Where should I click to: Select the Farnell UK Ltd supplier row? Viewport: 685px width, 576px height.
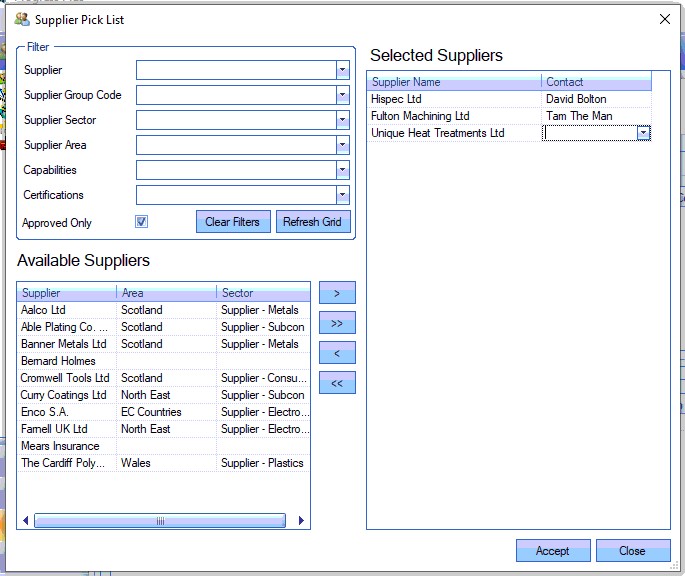click(163, 429)
